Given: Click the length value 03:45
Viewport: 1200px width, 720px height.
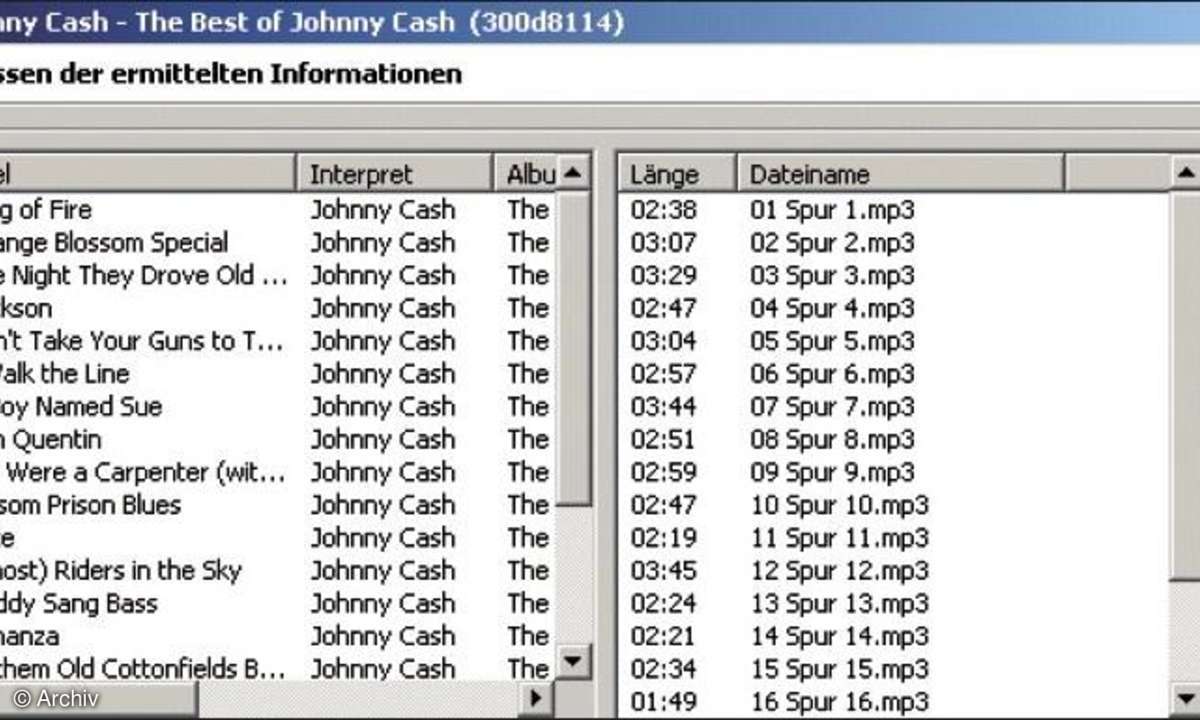Looking at the screenshot, I should 664,571.
